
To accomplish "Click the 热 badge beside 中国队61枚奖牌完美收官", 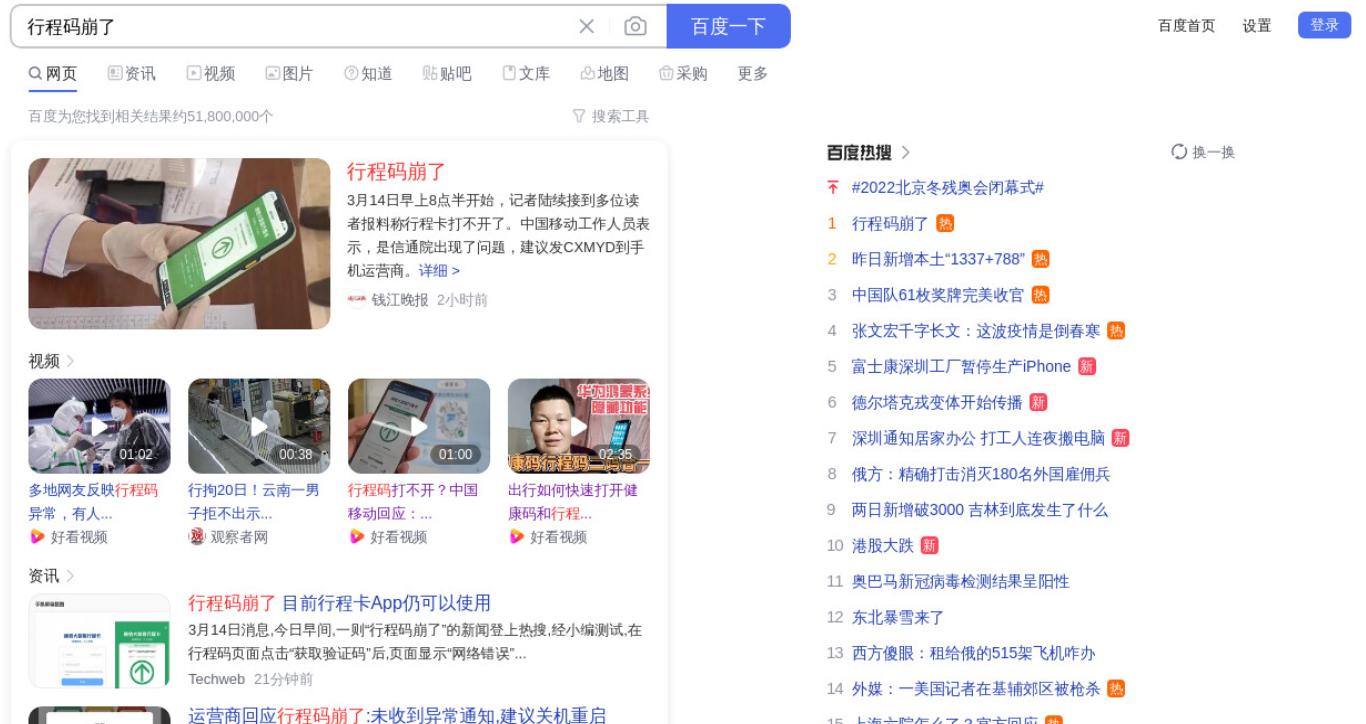I will [1040, 295].
